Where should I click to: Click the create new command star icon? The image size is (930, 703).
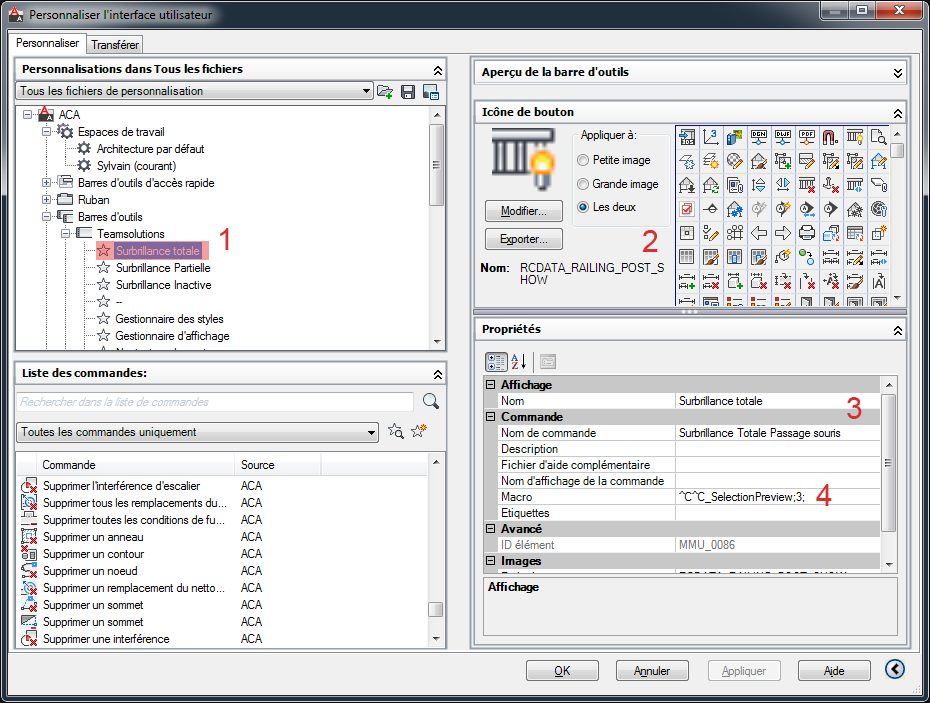click(x=418, y=432)
